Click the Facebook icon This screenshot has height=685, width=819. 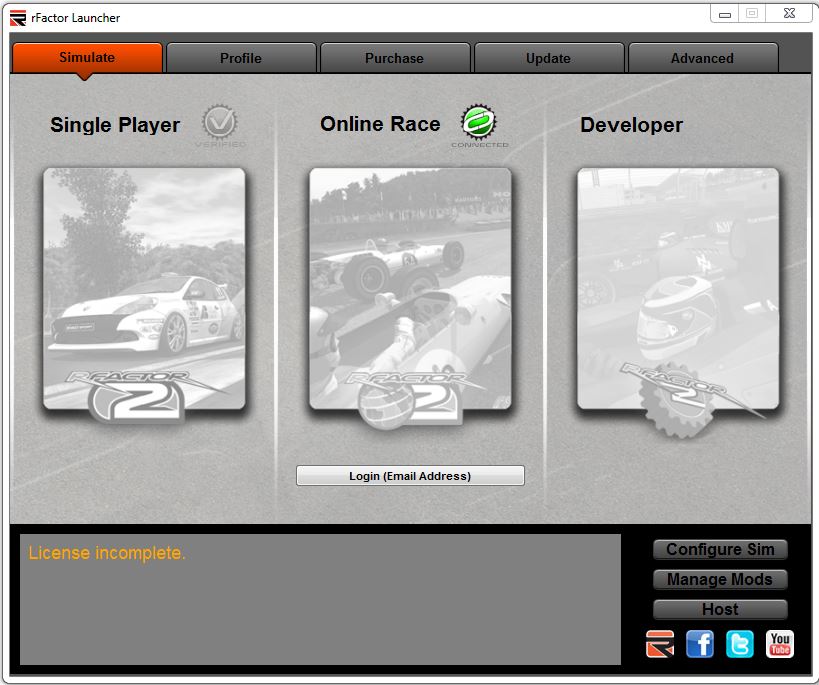point(700,644)
